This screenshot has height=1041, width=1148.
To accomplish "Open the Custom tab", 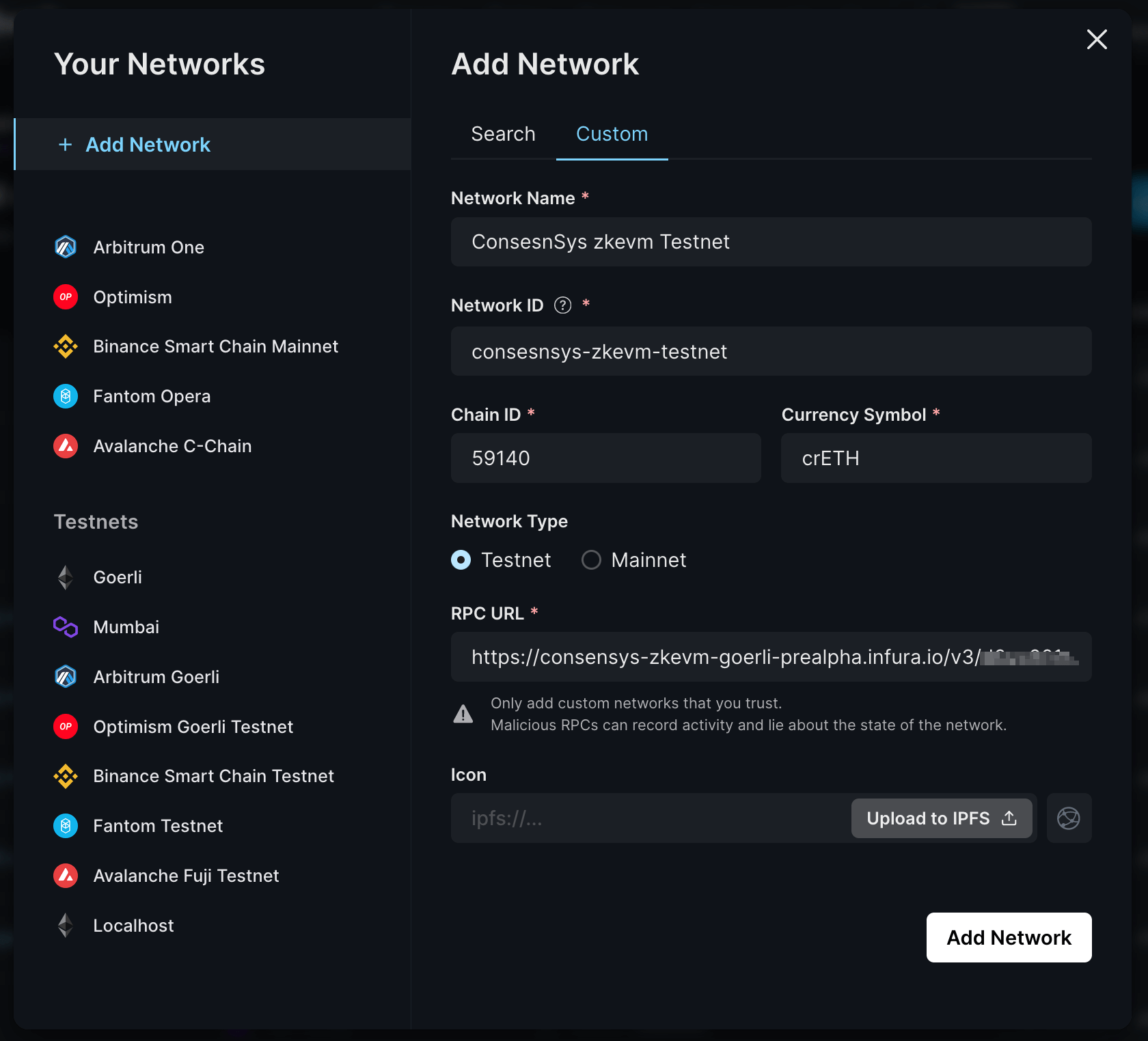I will pyautogui.click(x=612, y=134).
